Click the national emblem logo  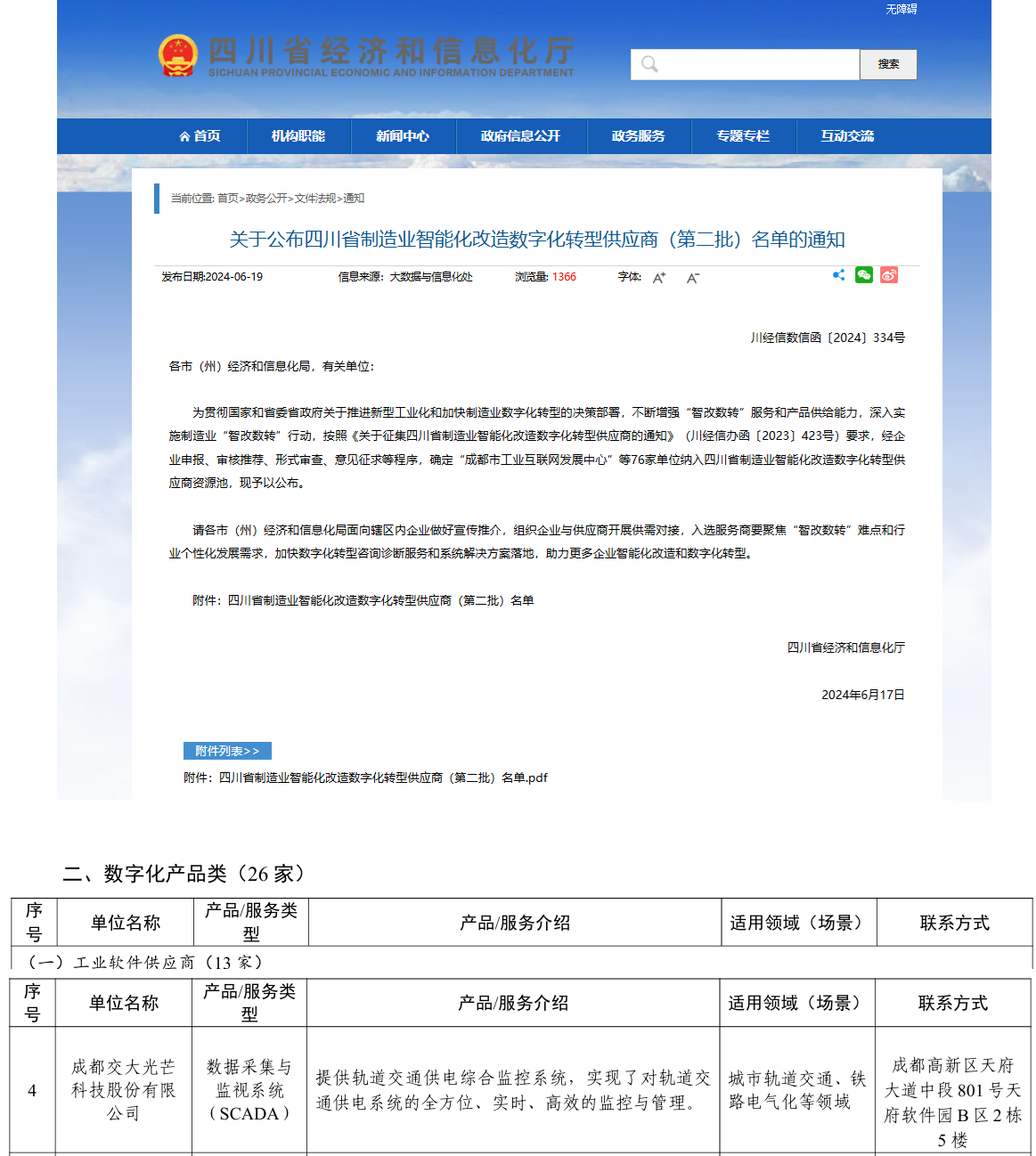(x=177, y=56)
